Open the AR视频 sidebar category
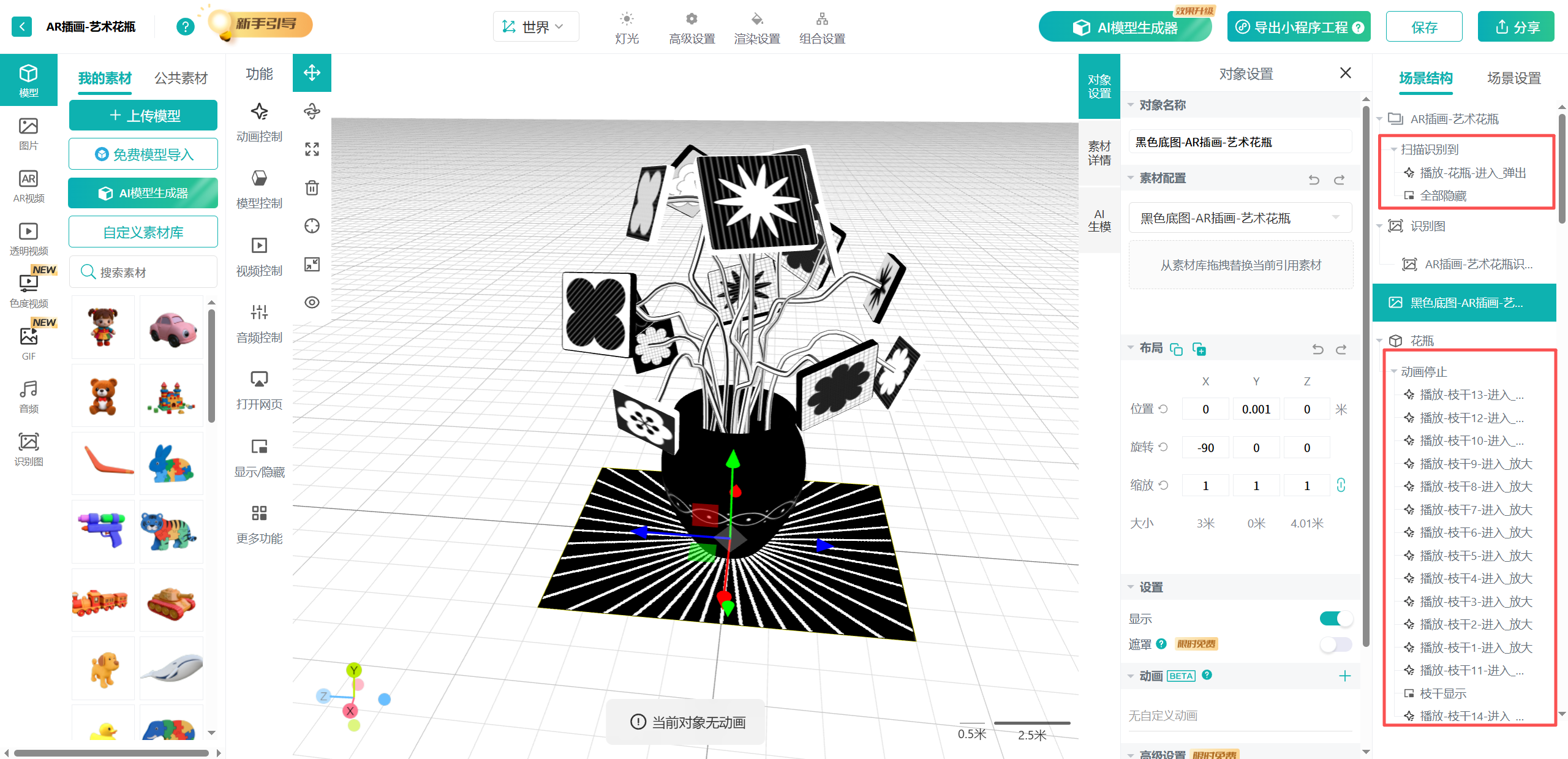The height and width of the screenshot is (759, 1568). 28,186
